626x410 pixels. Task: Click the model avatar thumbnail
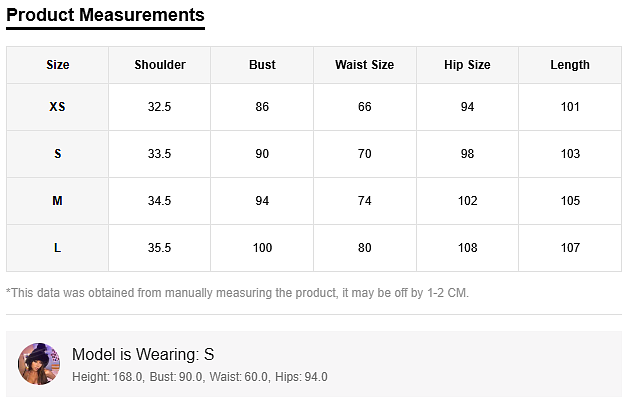point(39,364)
